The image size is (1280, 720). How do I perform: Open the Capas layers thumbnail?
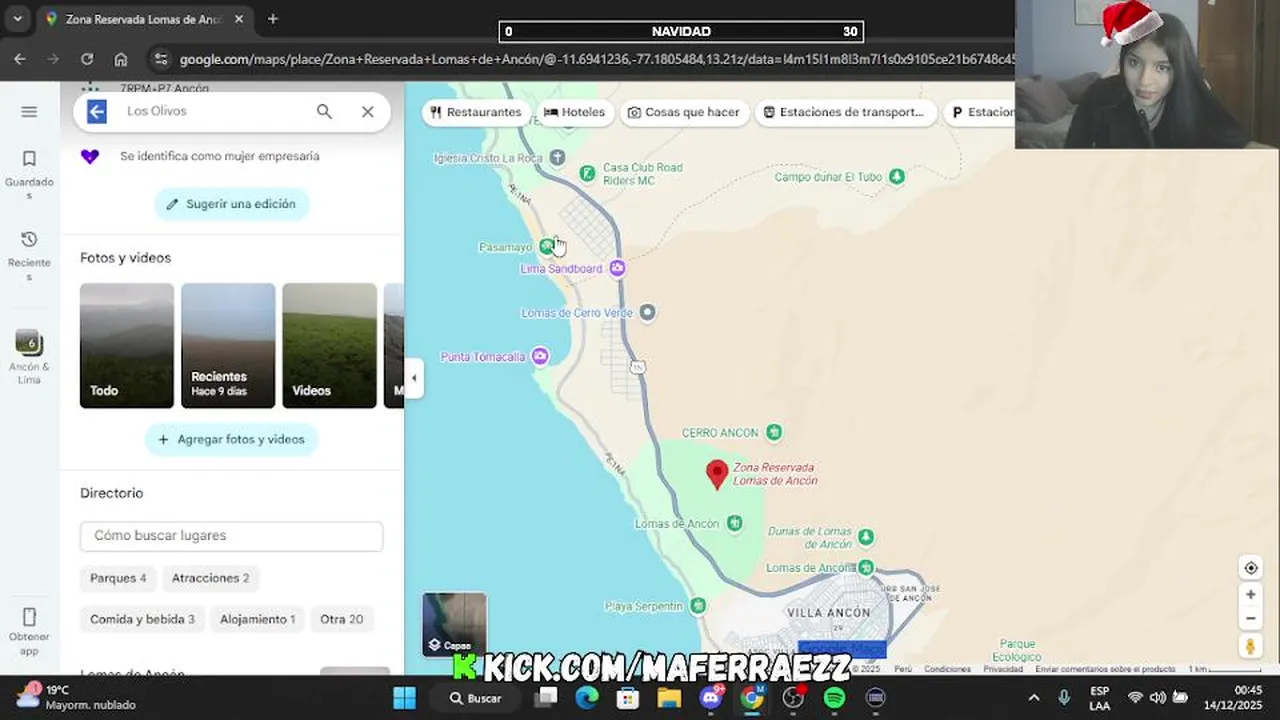455,625
